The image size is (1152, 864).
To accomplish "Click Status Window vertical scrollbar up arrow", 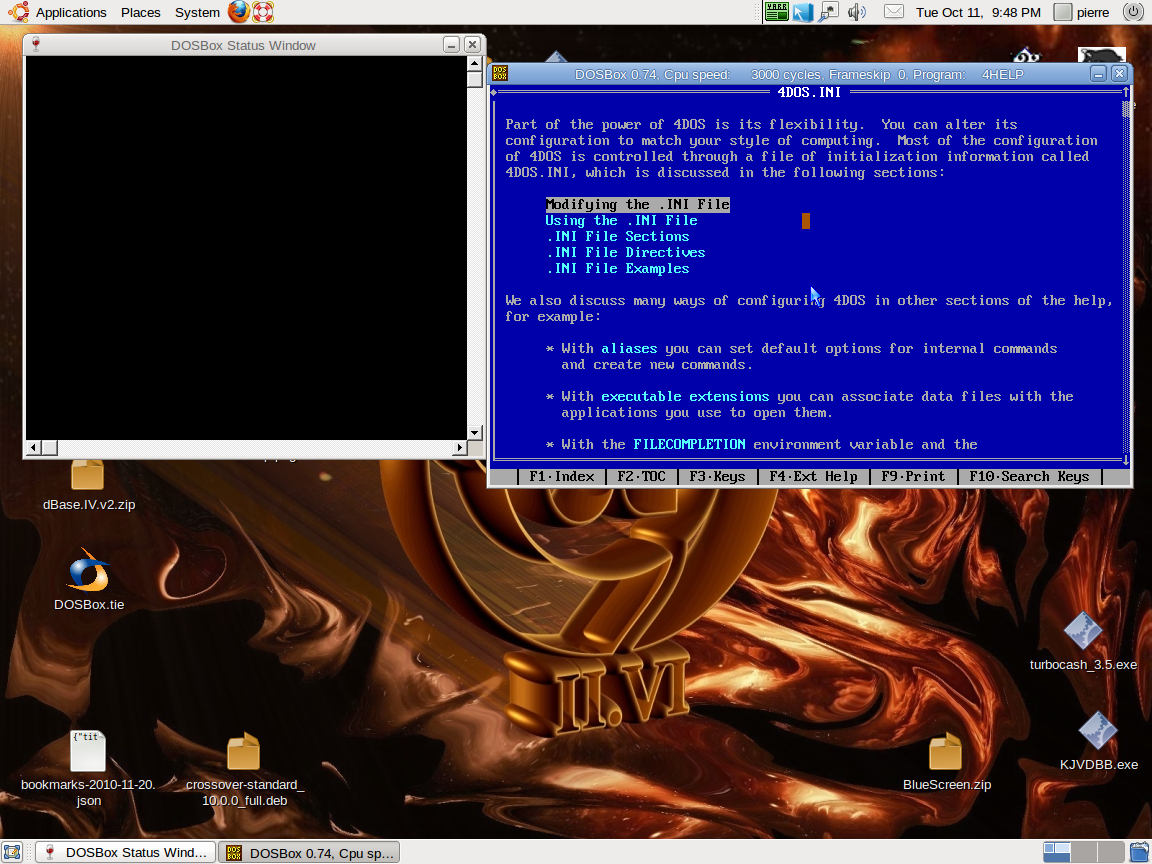I will [x=475, y=63].
